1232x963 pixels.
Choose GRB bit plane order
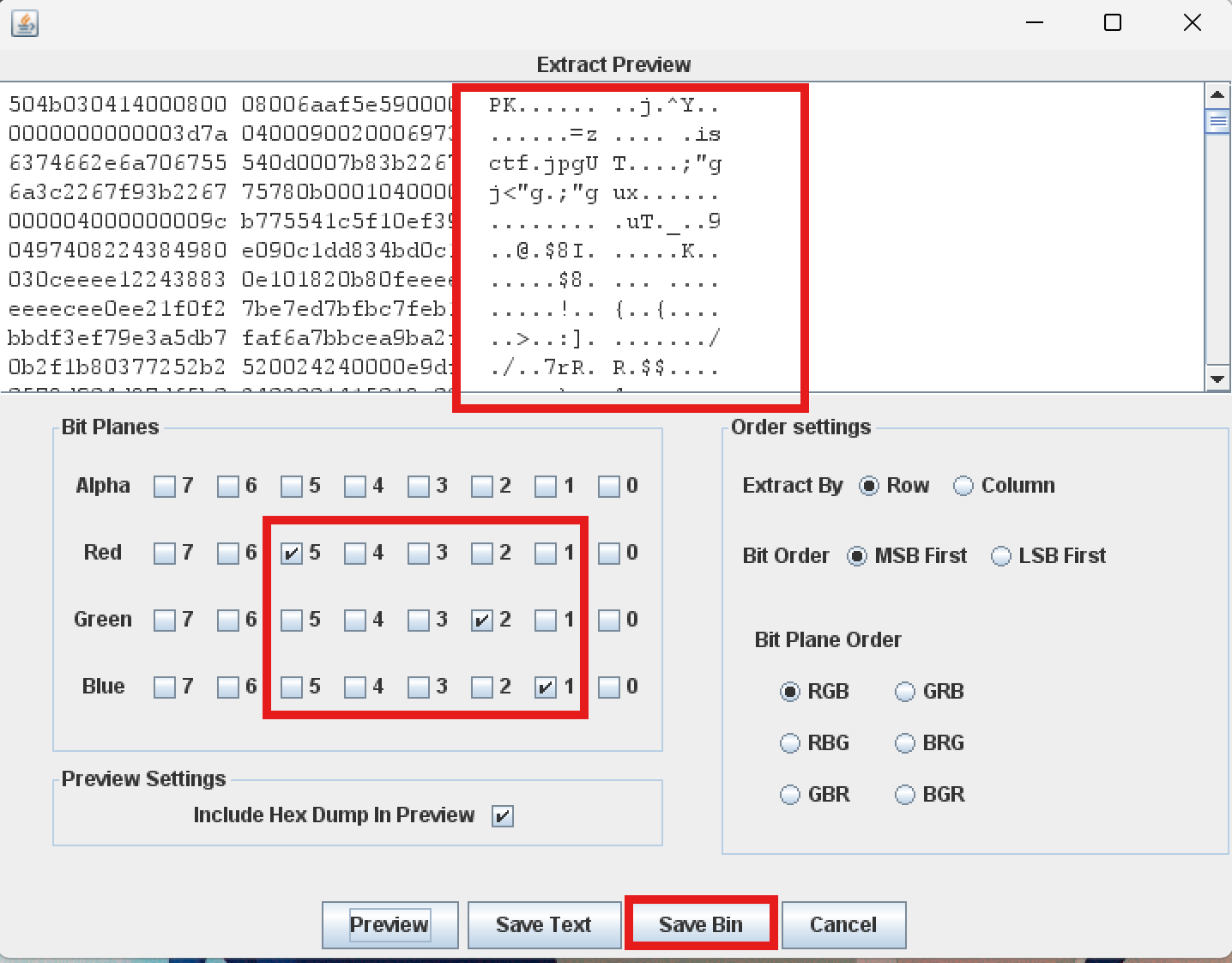905,692
